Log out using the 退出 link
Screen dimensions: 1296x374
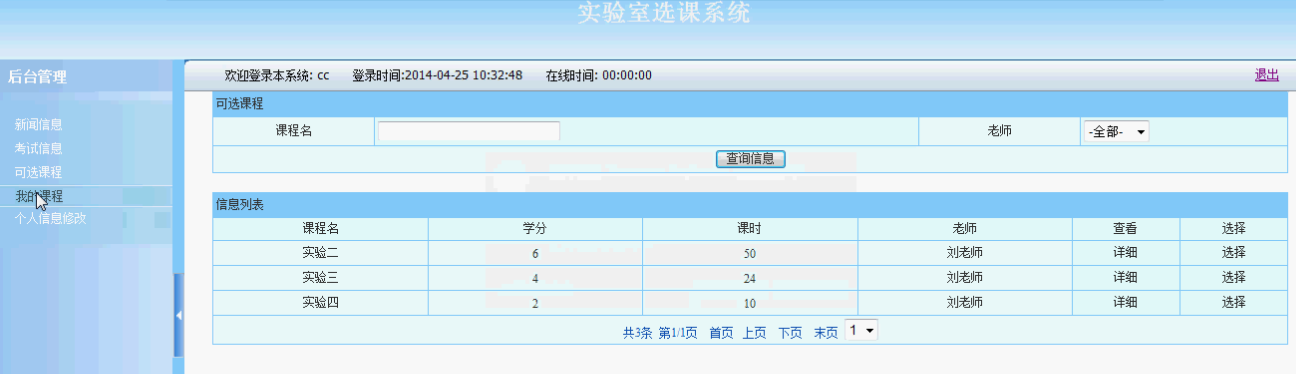(1267, 75)
